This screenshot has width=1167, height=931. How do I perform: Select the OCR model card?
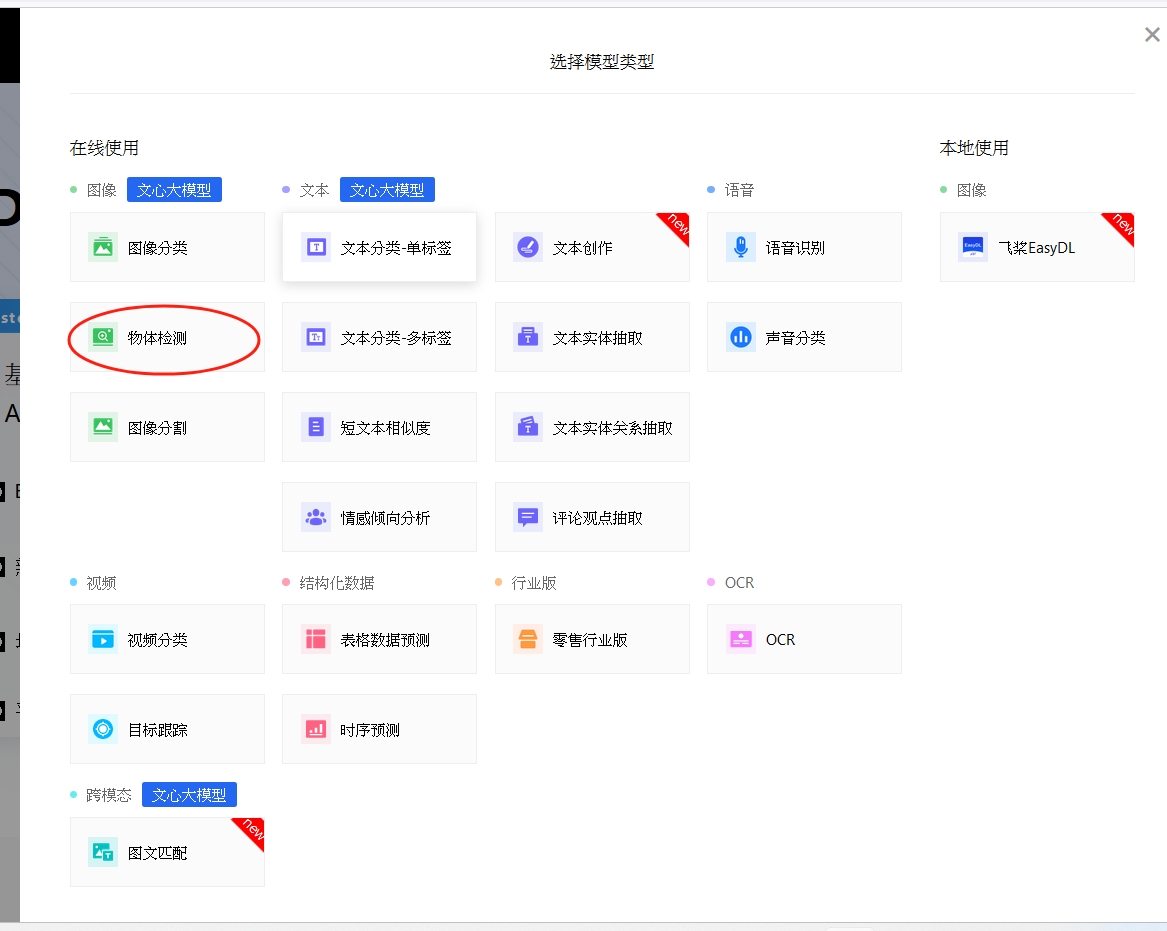coord(805,639)
